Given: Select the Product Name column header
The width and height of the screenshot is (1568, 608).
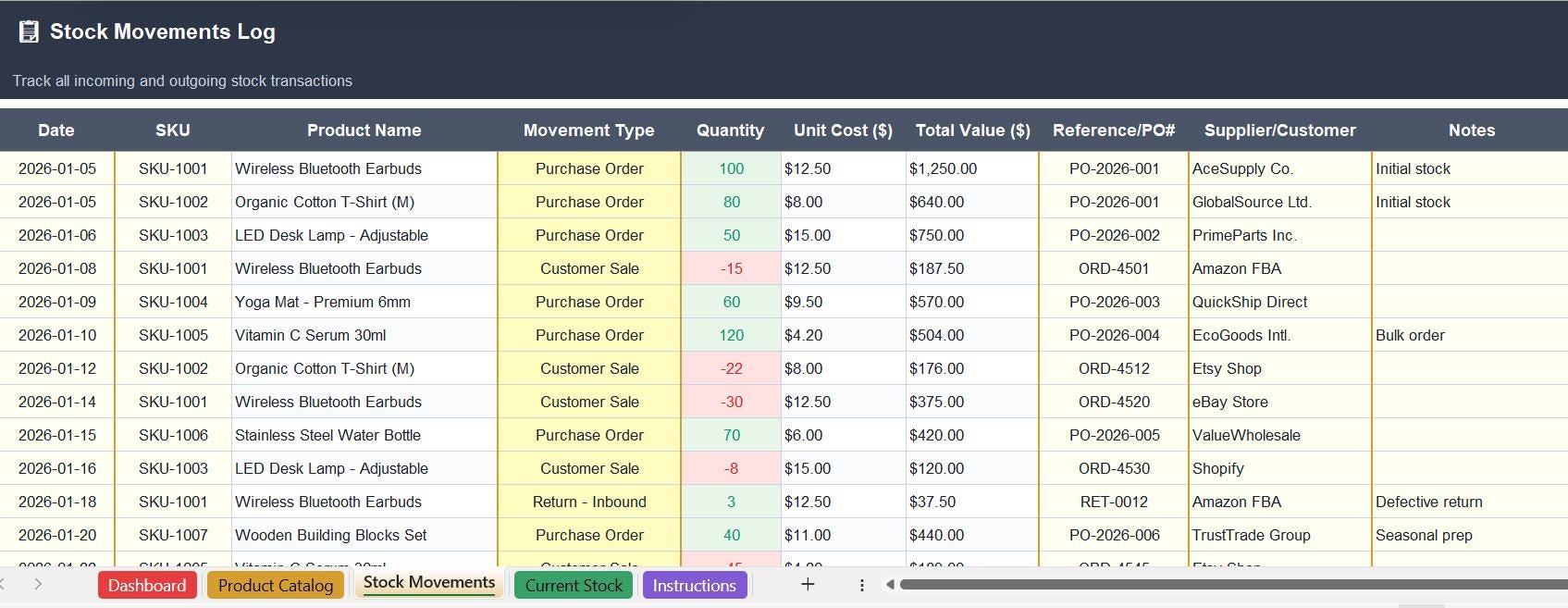Looking at the screenshot, I should 364,130.
